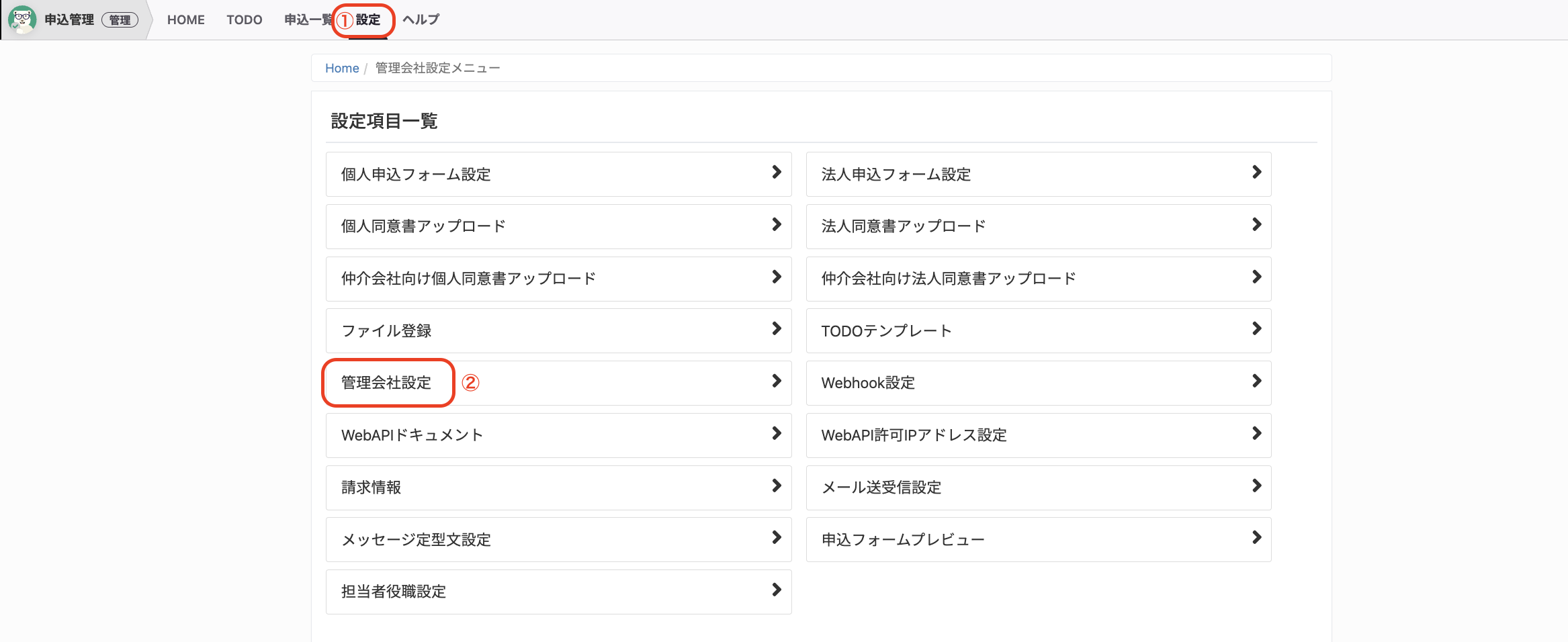Open 担当者役職設定

[x=558, y=592]
